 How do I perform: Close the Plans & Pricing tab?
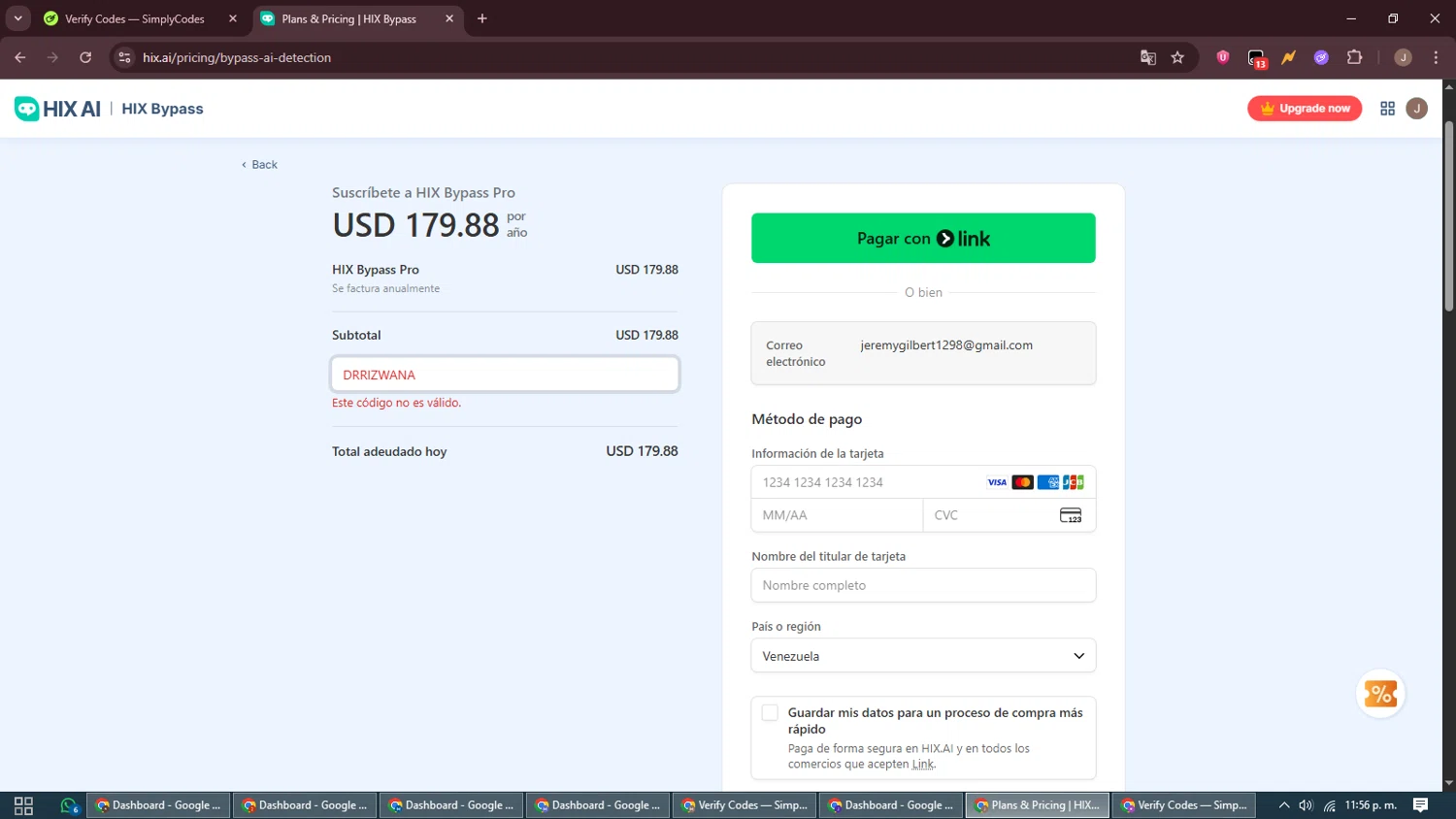click(x=449, y=18)
